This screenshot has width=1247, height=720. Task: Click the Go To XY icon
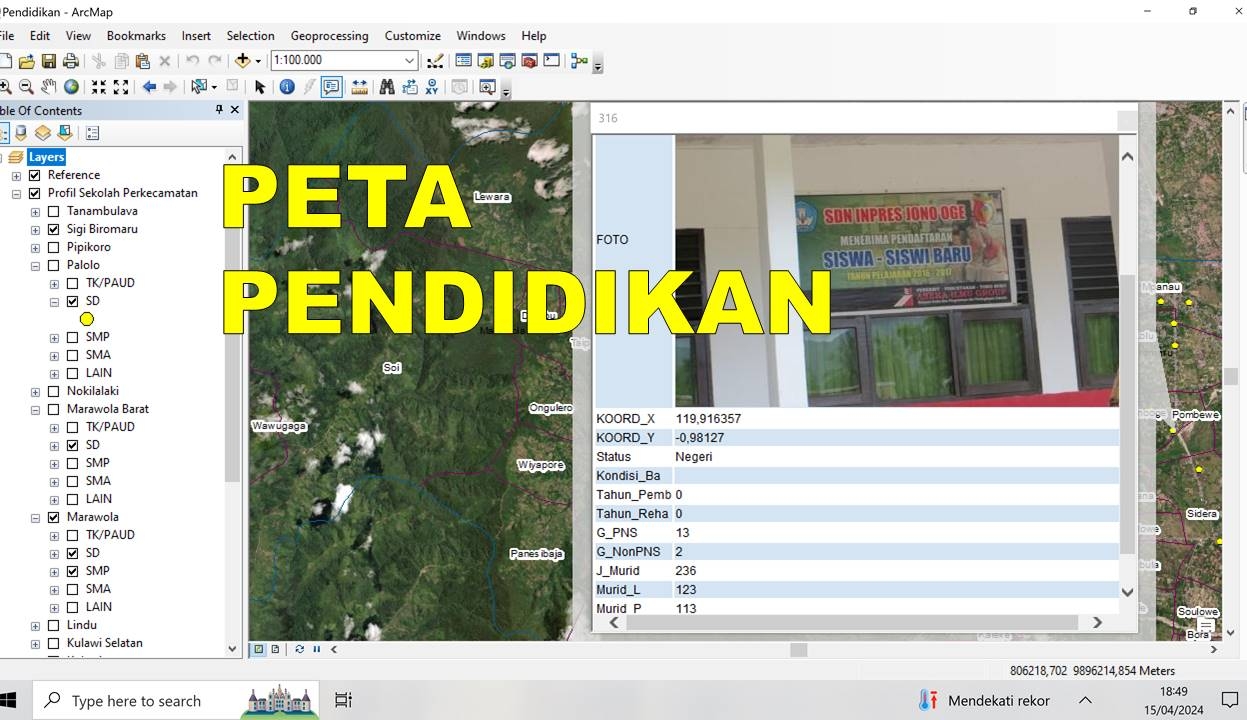click(432, 87)
